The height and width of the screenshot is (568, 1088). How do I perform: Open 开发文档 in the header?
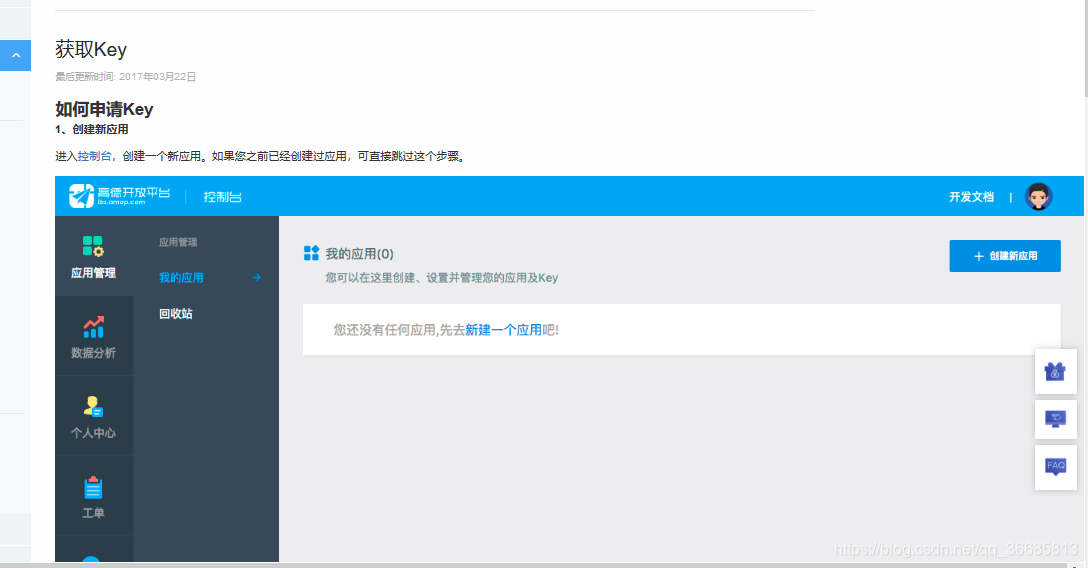(x=971, y=197)
